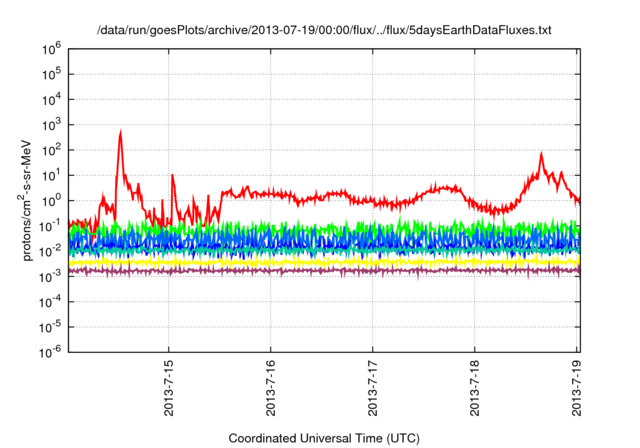The image size is (640, 448).
Task: Click the tallest red flux peak on July 14
Action: 120,133
